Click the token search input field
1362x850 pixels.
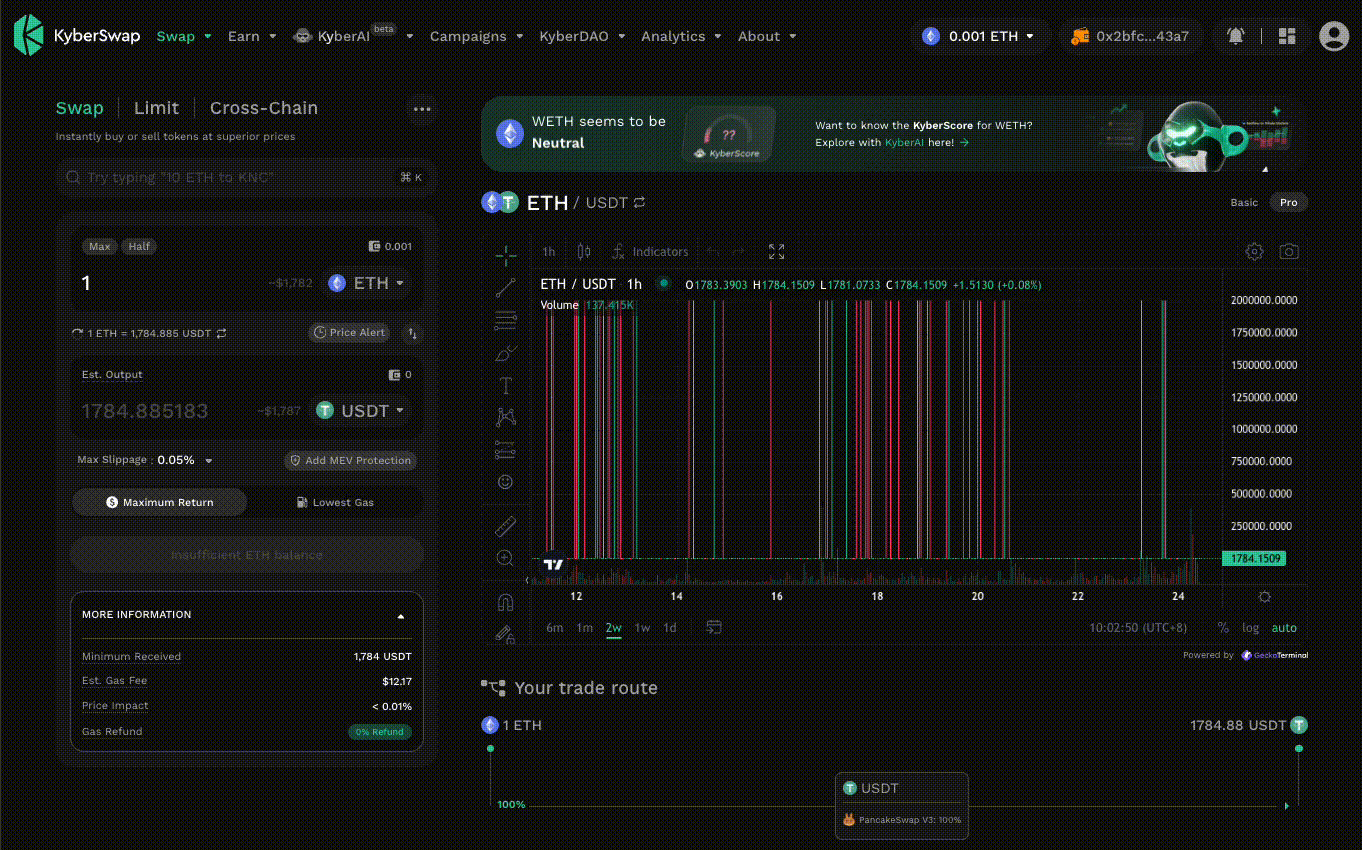[240, 177]
